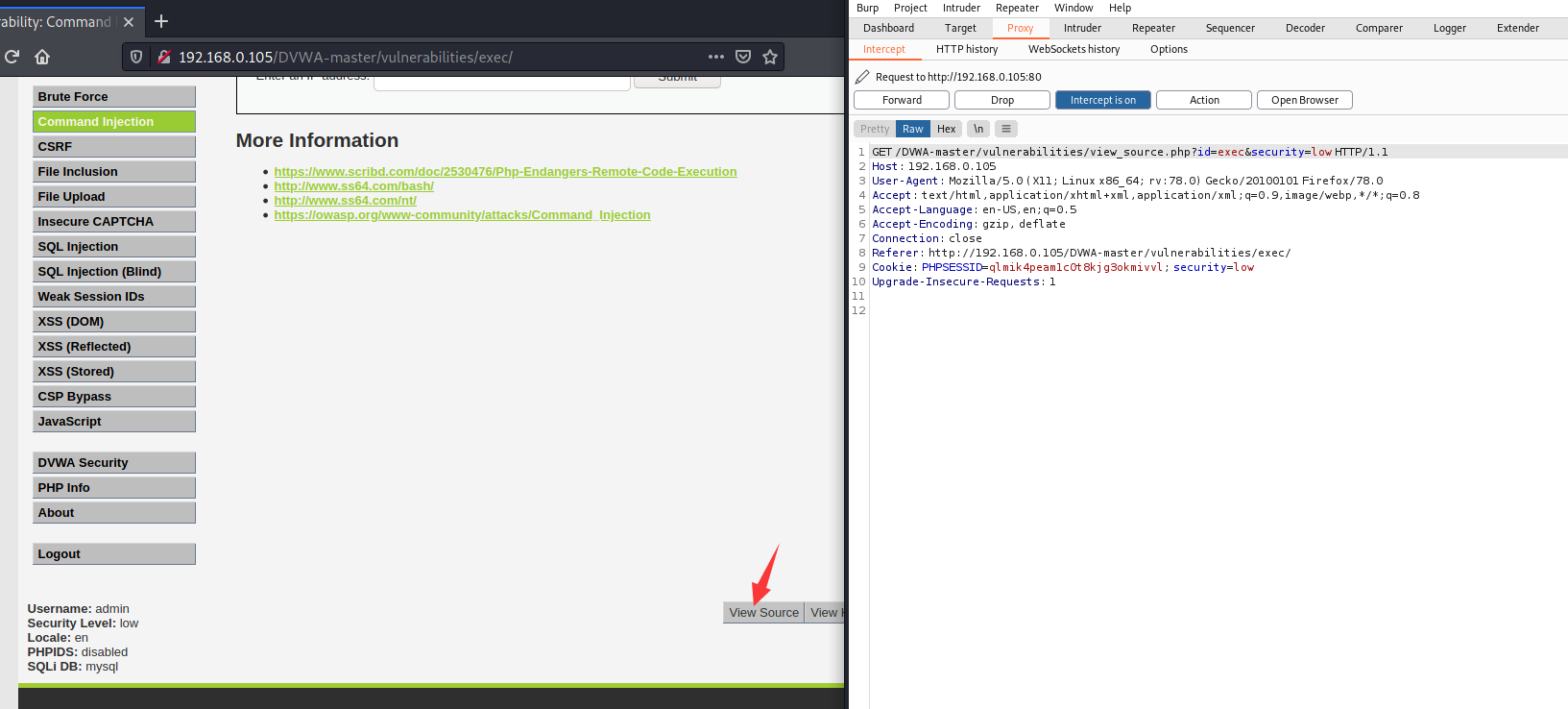Viewport: 1568px width, 709px height.
Task: Bookmark this page with star
Action: click(x=770, y=57)
